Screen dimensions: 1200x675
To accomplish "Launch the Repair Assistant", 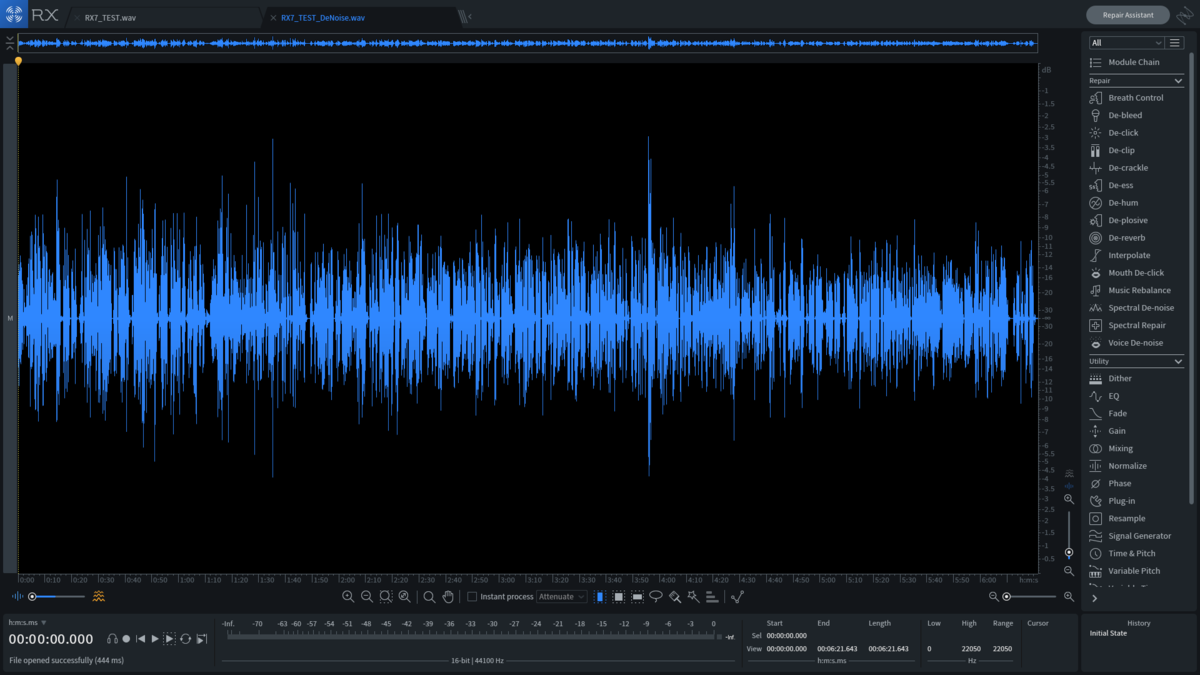I will (x=1128, y=15).
